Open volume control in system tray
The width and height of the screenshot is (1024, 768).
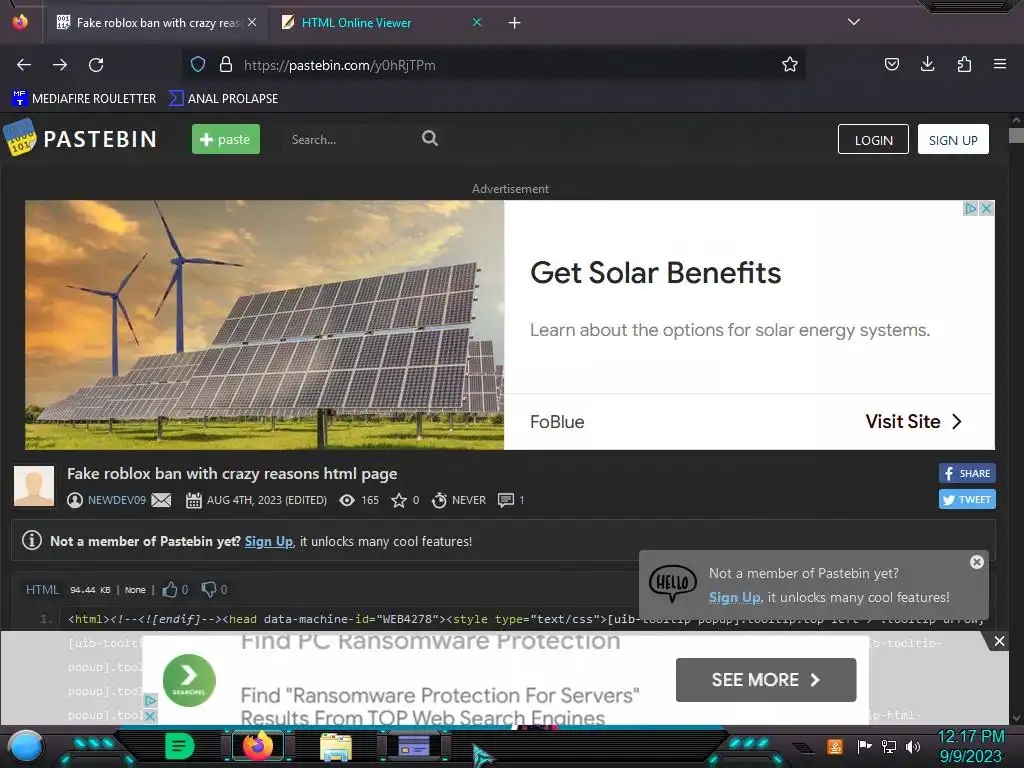[912, 746]
